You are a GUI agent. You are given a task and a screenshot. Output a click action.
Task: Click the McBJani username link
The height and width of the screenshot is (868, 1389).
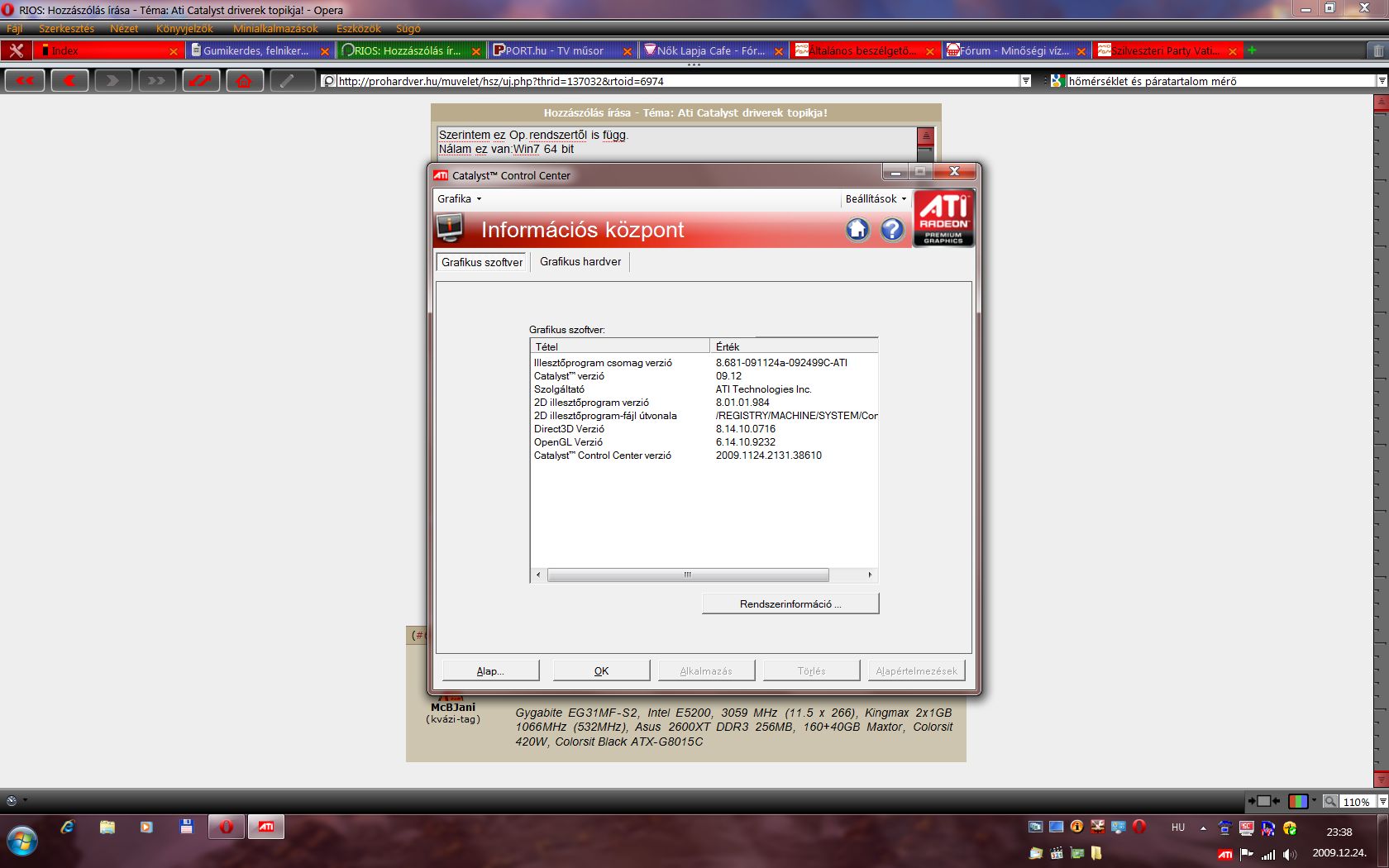pos(453,707)
